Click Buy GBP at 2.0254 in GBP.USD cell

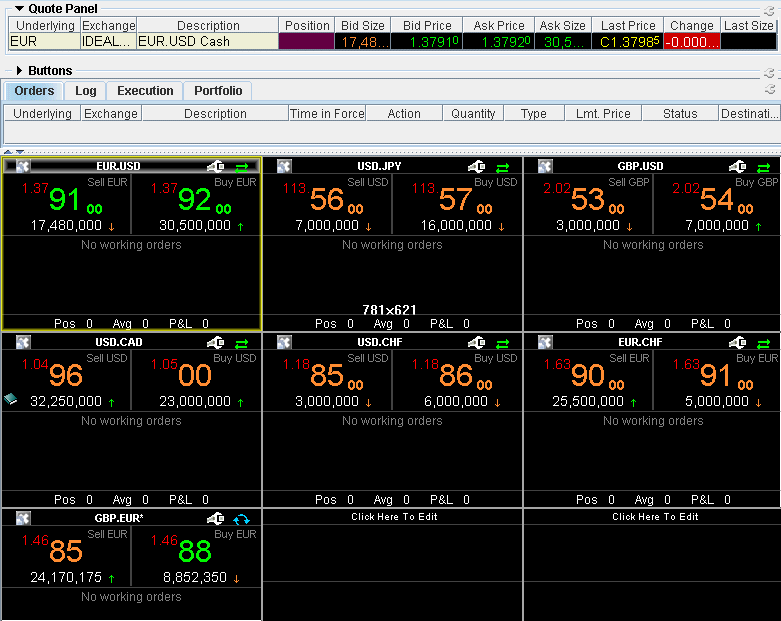[717, 204]
